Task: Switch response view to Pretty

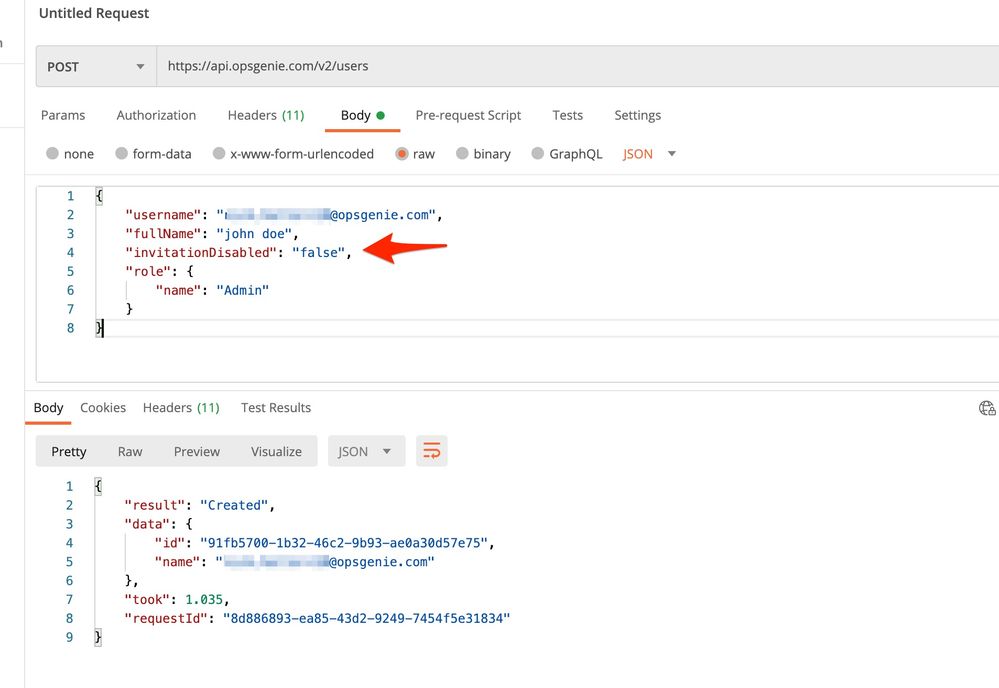Action: tap(69, 451)
